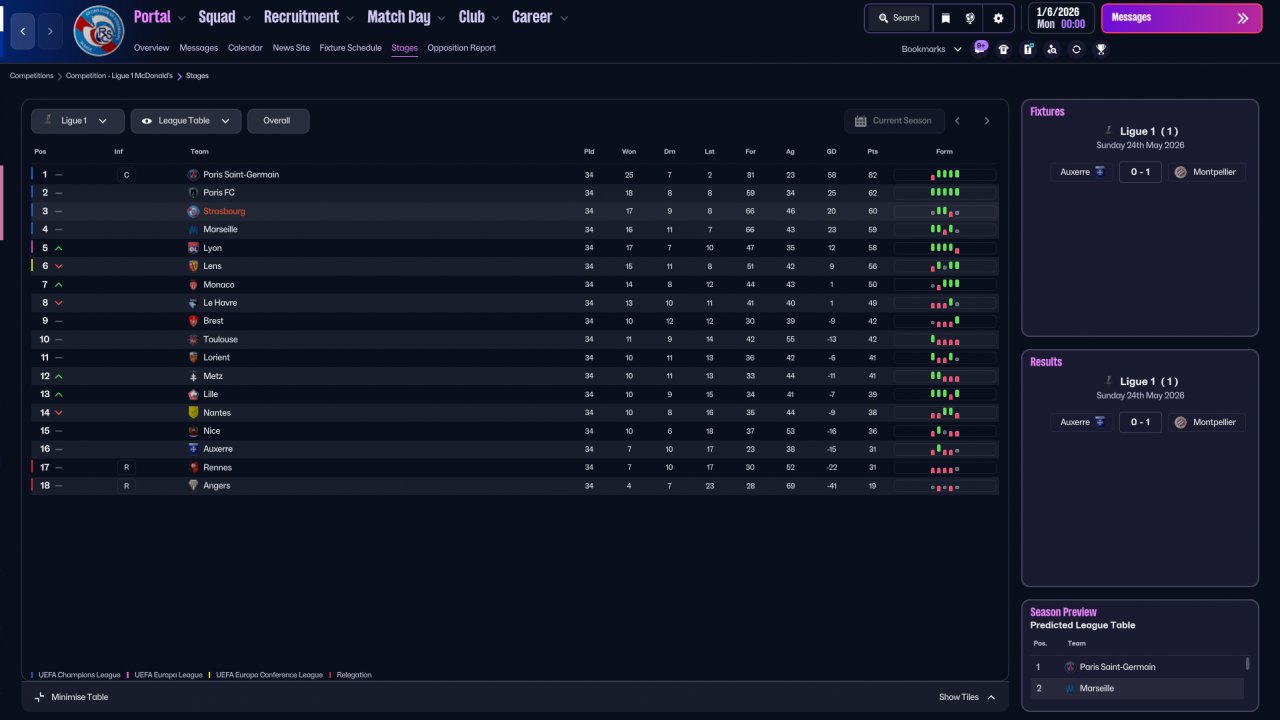Click the bookmark icon beside Search
The image size is (1280, 720).
946,18
